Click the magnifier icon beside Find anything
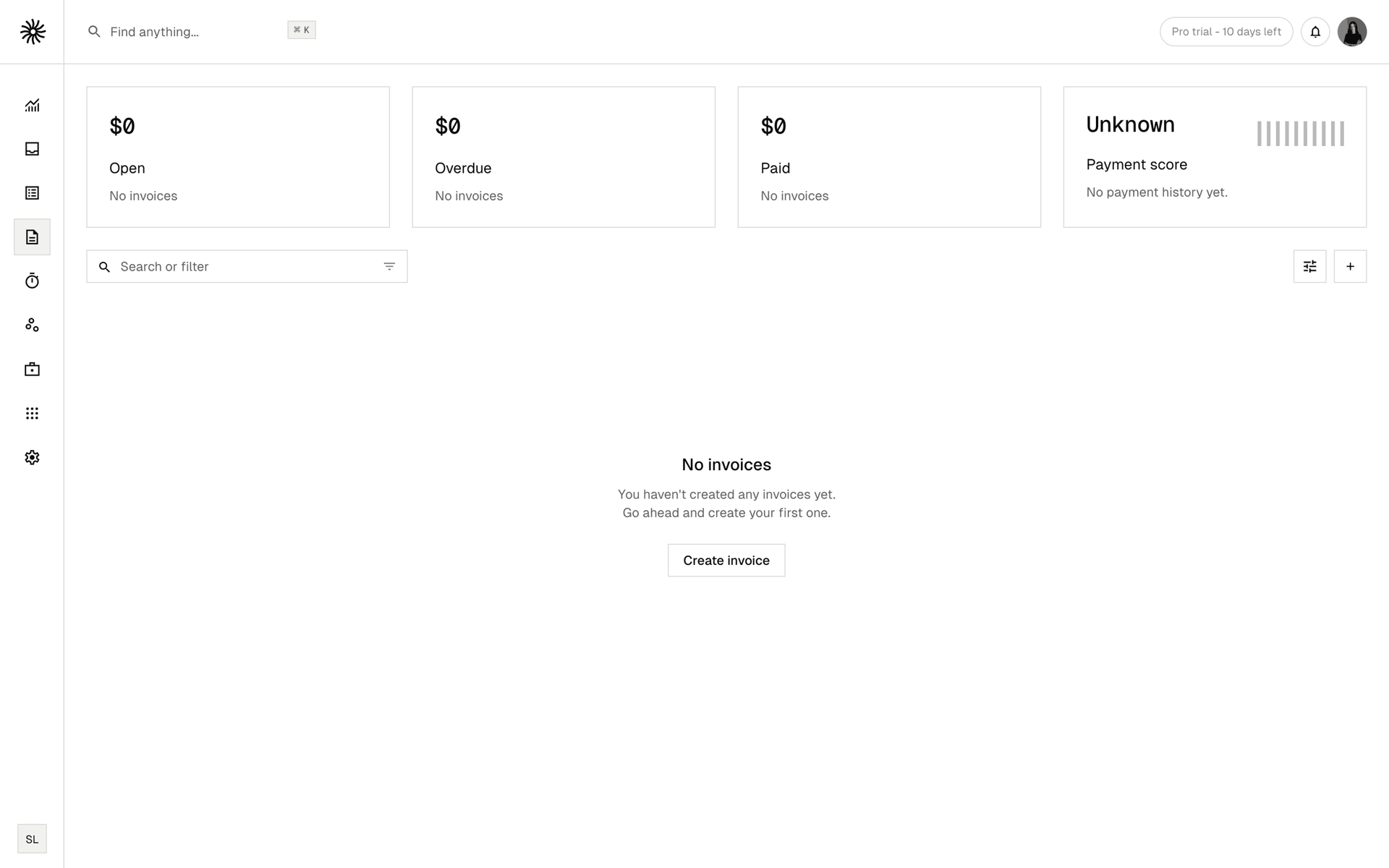This screenshot has width=1389, height=868. click(94, 32)
